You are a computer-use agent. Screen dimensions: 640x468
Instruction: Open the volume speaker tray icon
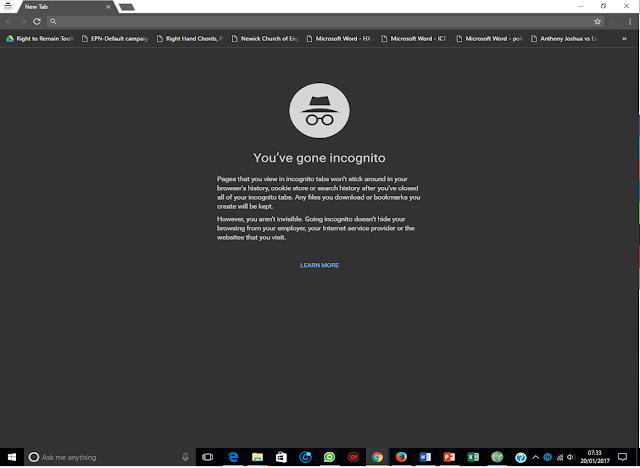(571, 457)
